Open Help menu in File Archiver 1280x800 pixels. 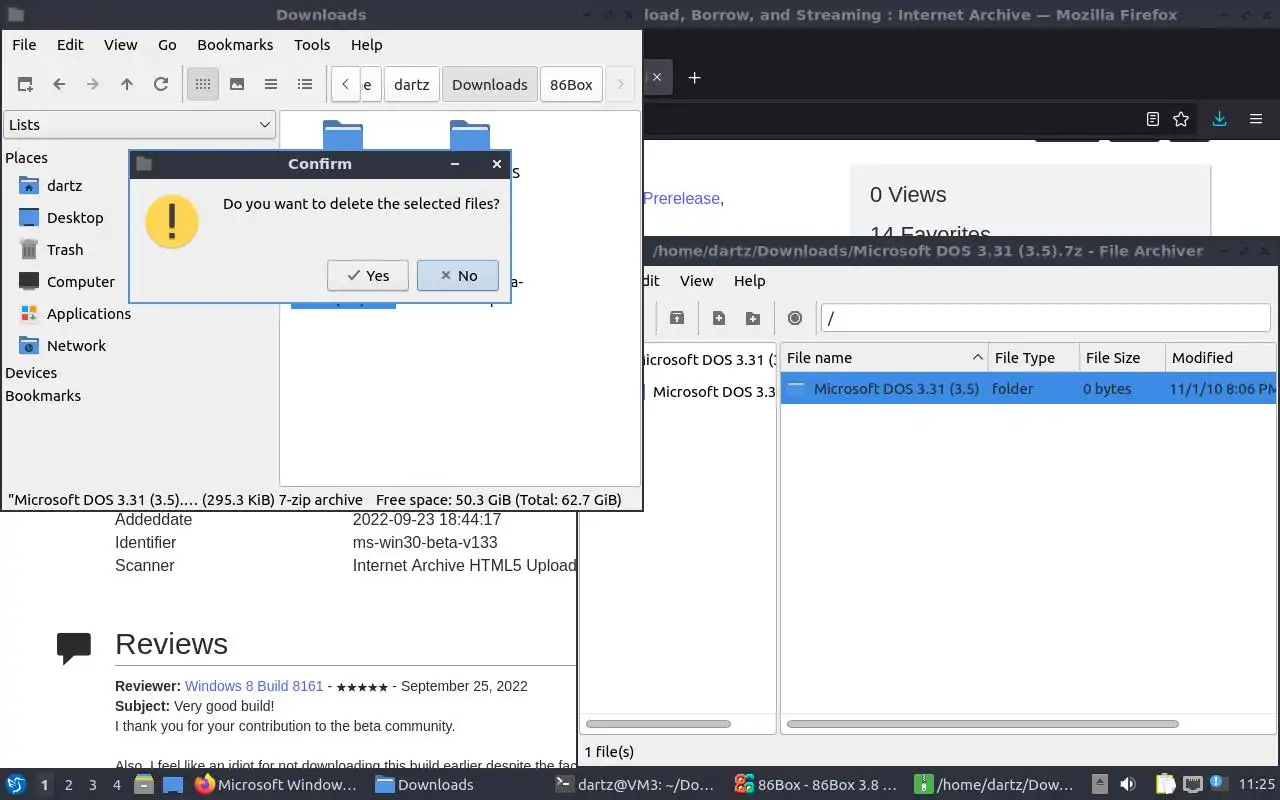click(x=749, y=281)
